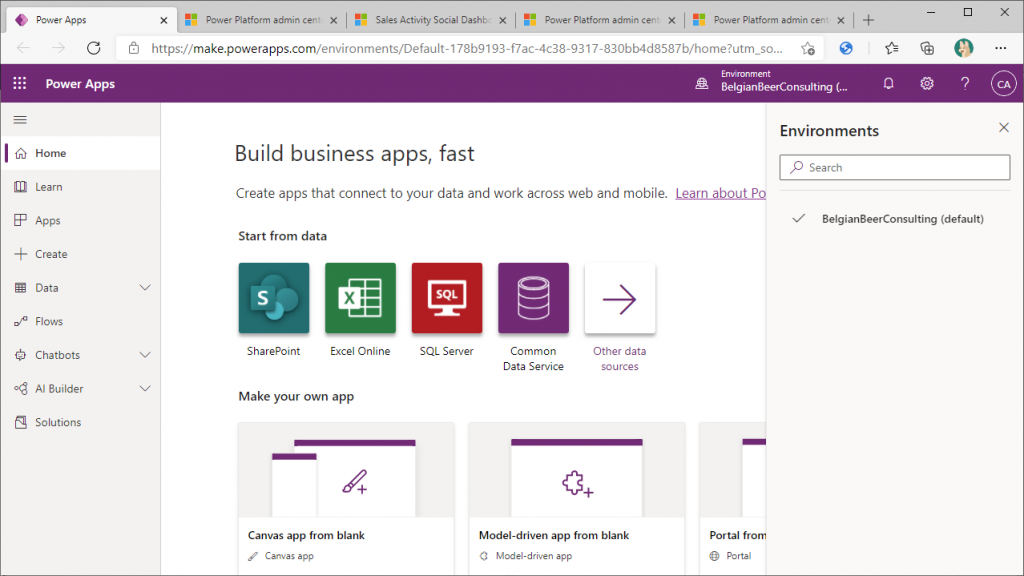
Task: Close the Sales Activity Social Dashboard tab
Action: pos(502,20)
